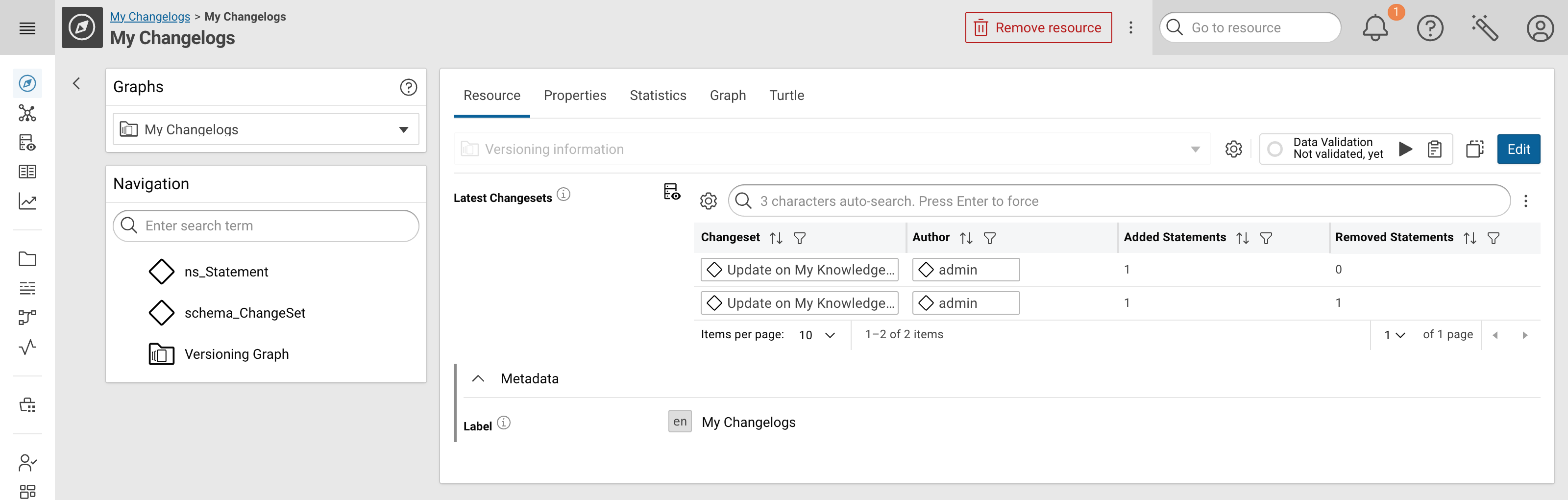Open the query icon next to Latest Changesets
Screen dimensions: 1568x500
pyautogui.click(x=672, y=192)
